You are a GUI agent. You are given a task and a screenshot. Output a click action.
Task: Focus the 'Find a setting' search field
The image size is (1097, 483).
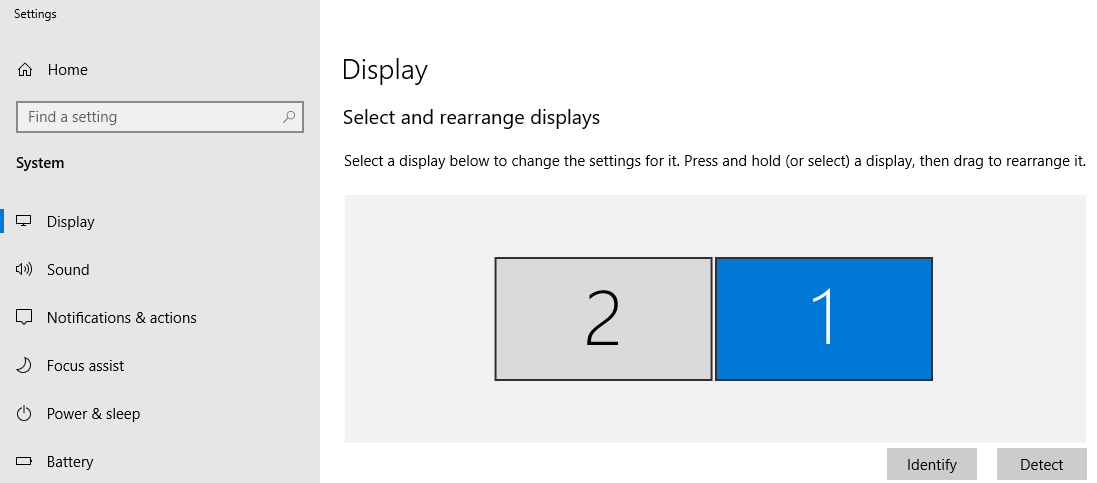point(150,117)
